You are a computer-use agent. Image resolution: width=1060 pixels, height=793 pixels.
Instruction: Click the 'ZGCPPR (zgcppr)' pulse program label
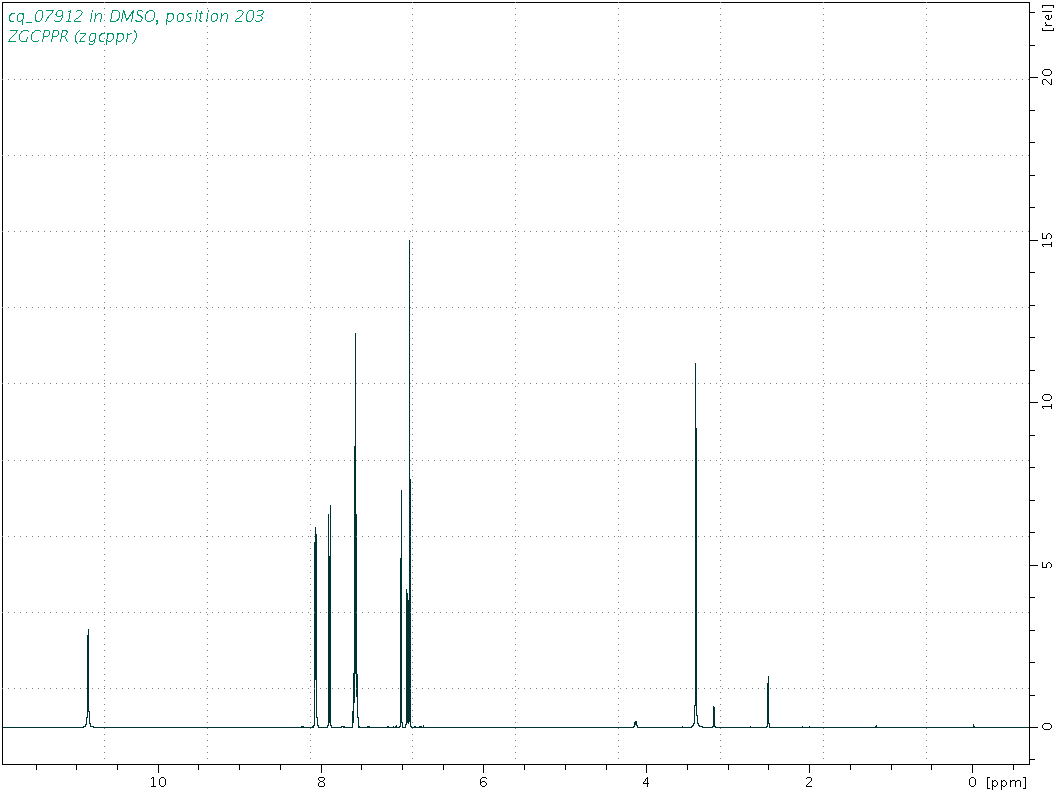tap(72, 36)
